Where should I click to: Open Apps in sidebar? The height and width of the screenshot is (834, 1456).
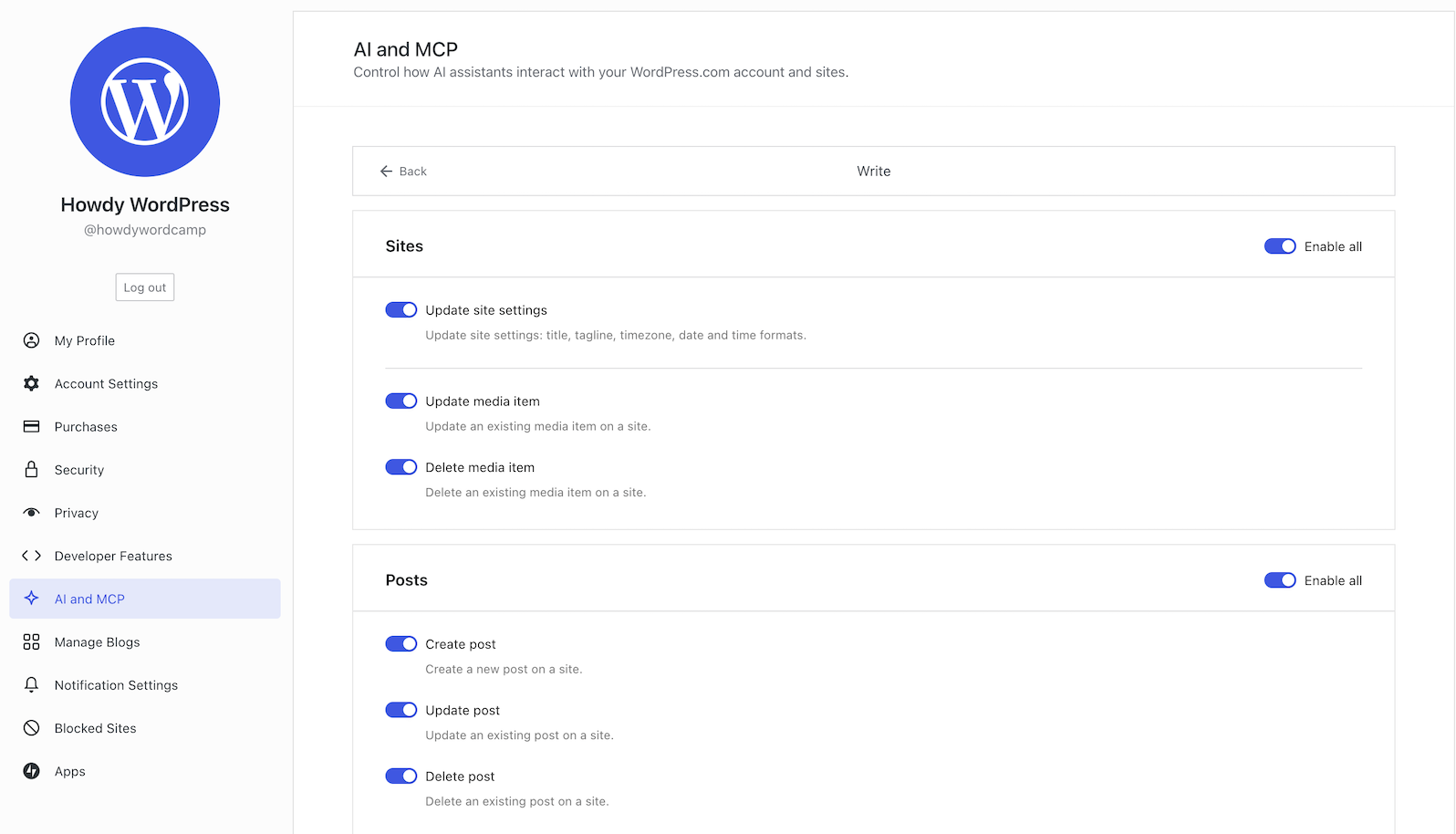145,770
